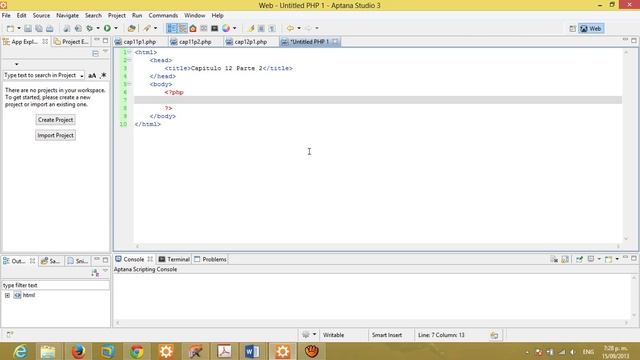This screenshot has width=640, height=360.
Task: Click the Debug bug toolbar icon
Action: (x=90, y=28)
